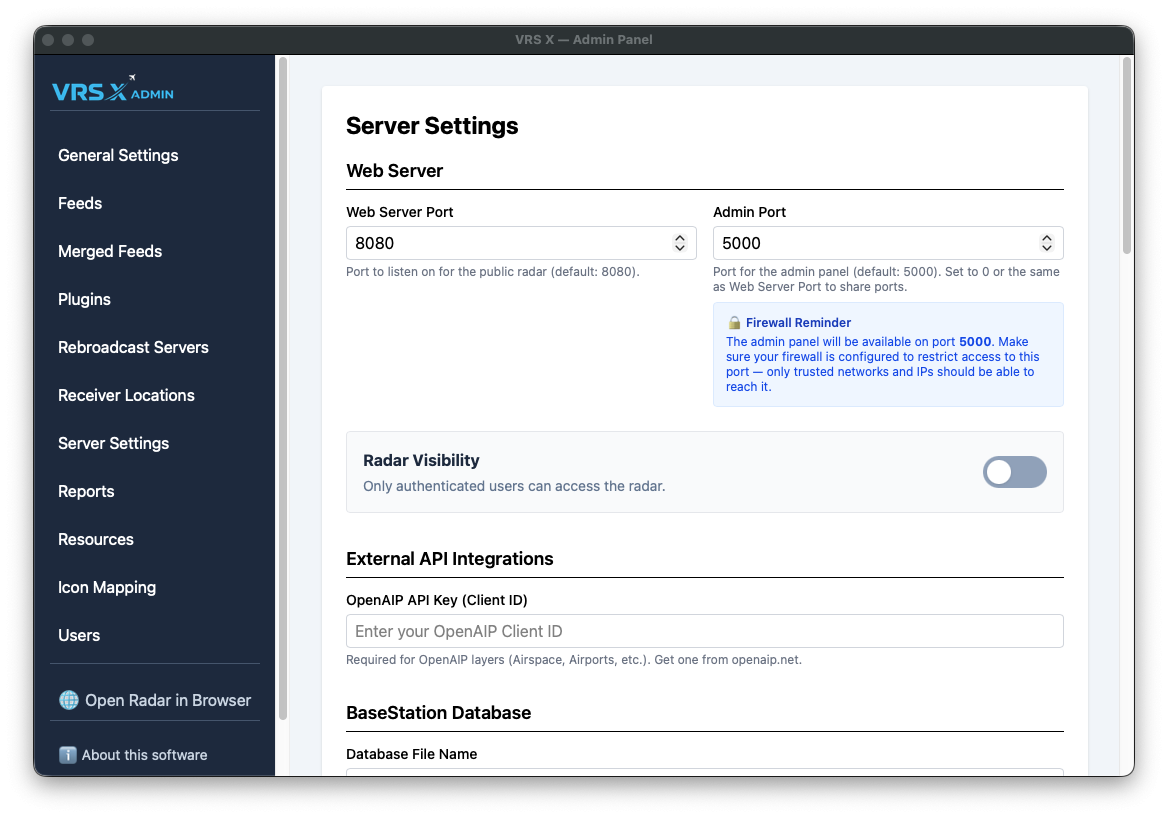
Task: Click the About this software link
Action: 144,755
